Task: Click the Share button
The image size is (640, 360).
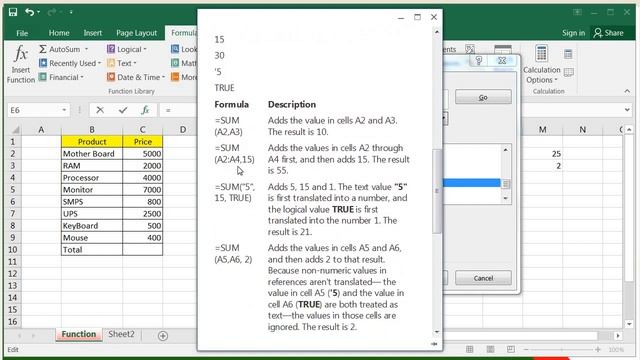Action: click(x=609, y=33)
